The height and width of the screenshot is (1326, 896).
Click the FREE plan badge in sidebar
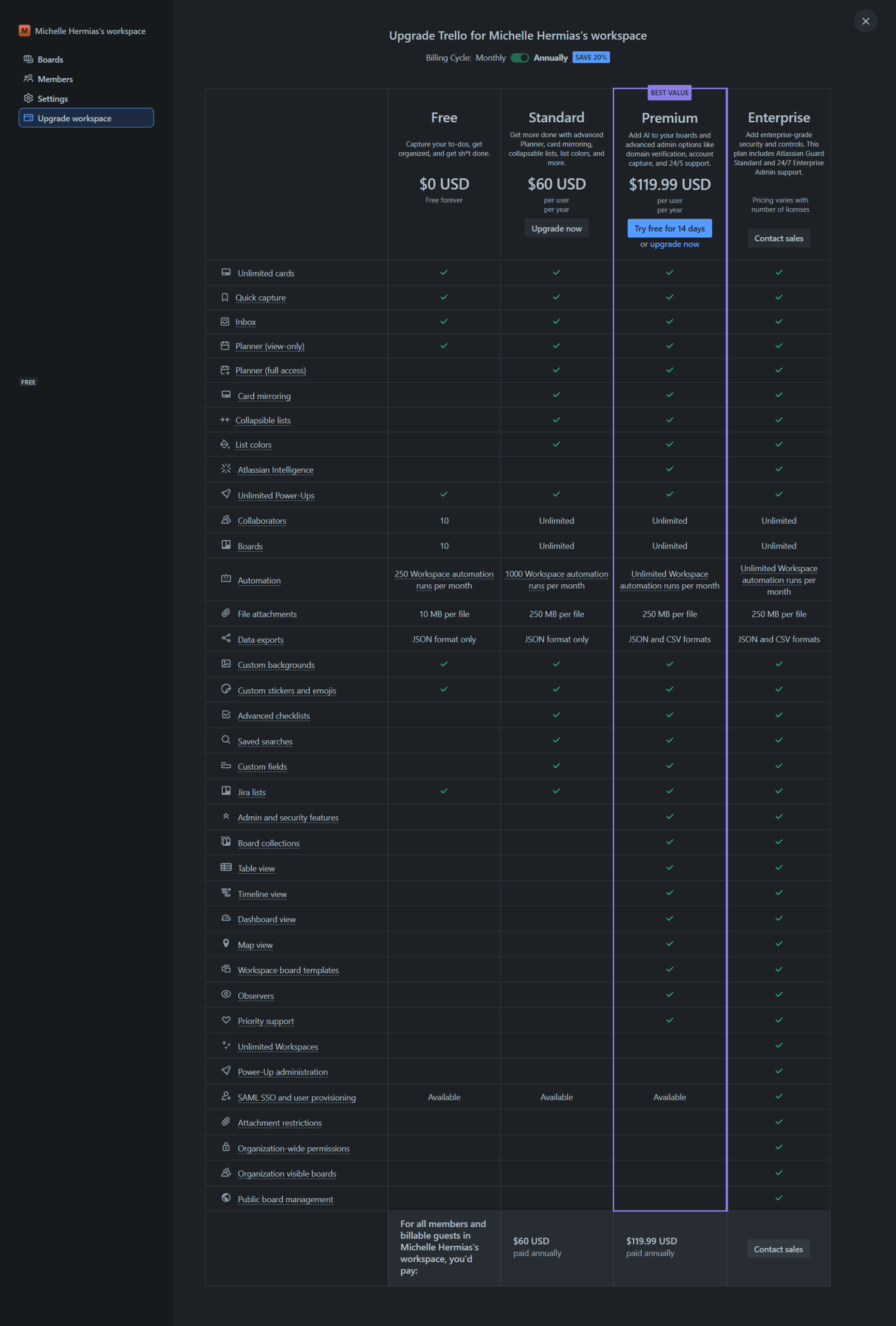[x=28, y=382]
